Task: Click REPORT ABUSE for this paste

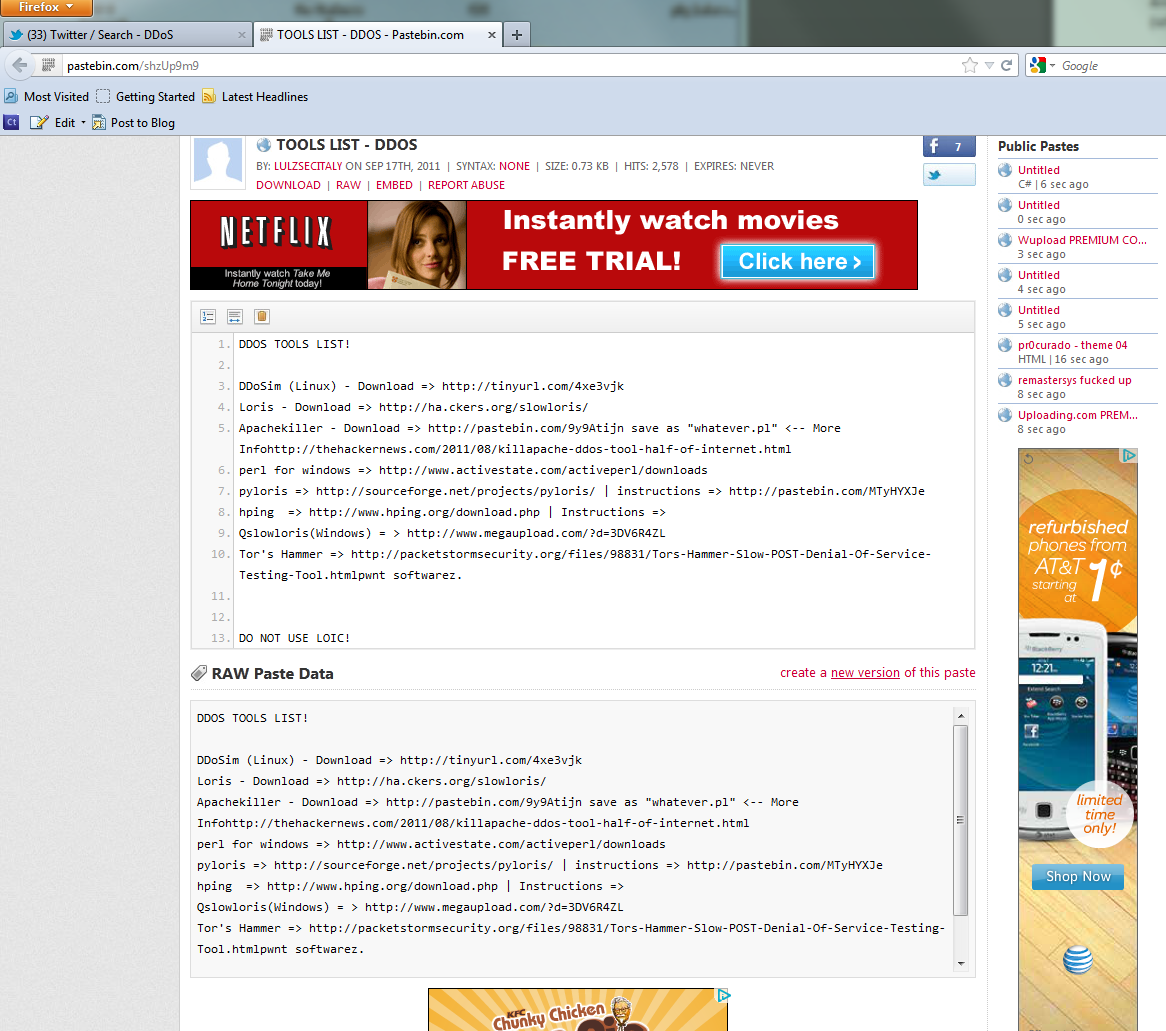Action: coord(466,185)
